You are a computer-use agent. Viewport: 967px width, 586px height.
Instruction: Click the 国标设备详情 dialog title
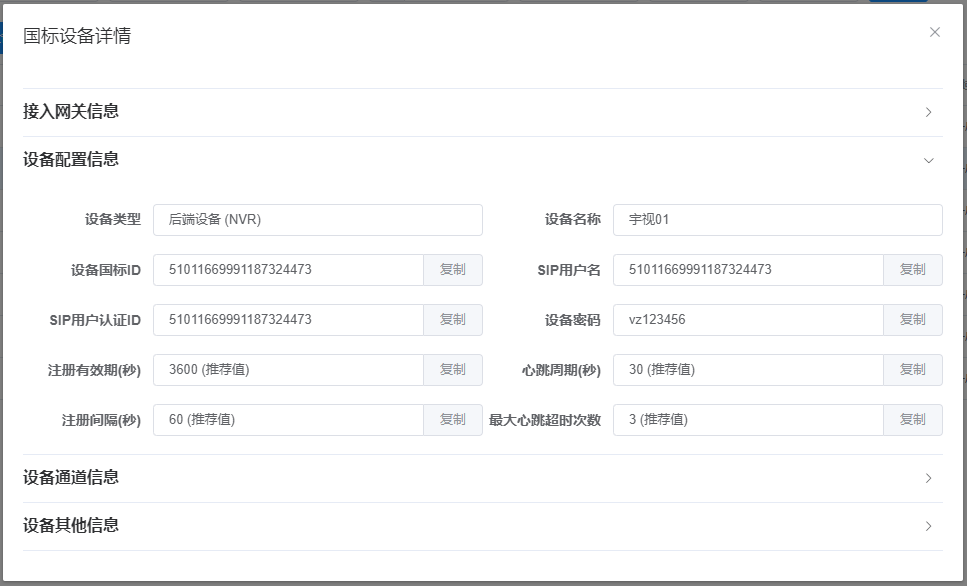point(77,36)
